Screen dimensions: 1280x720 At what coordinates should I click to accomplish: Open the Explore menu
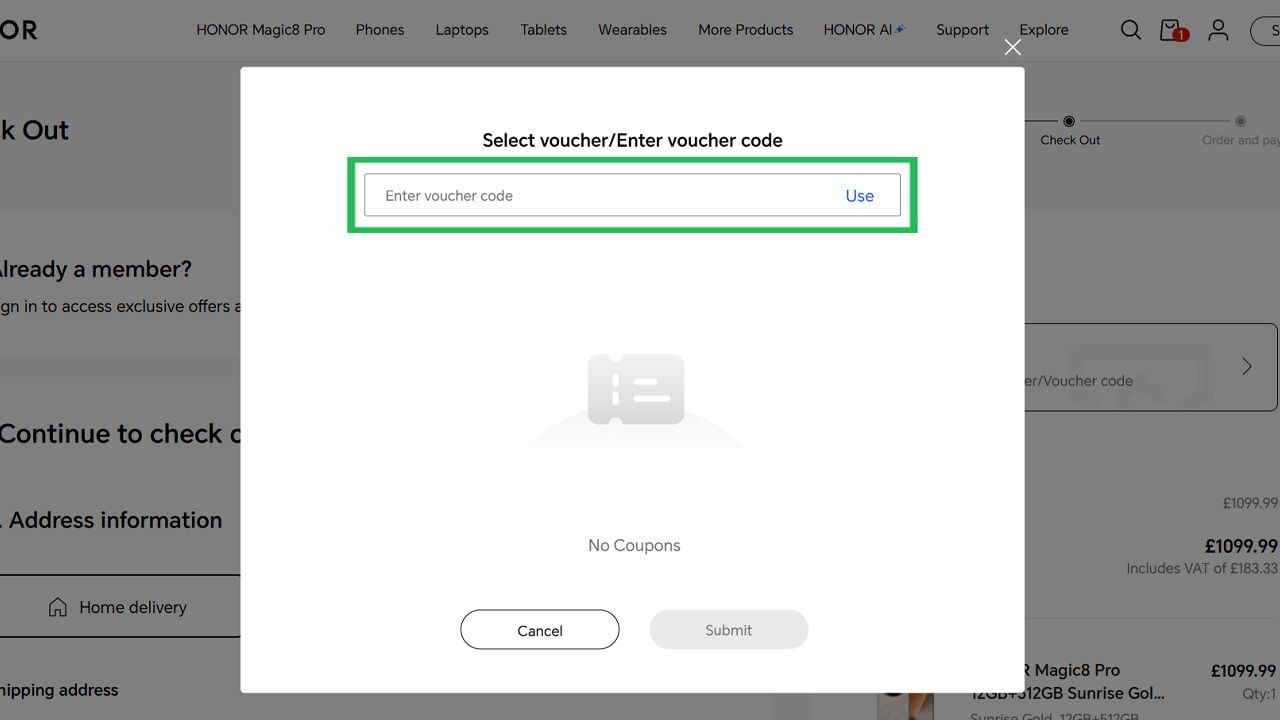click(x=1043, y=30)
